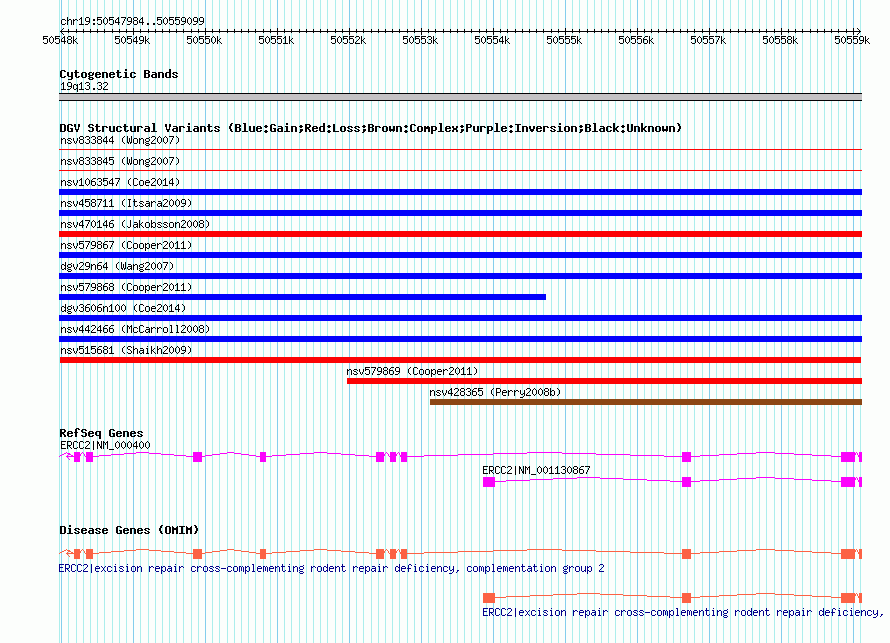Open the lower truncated ERCC2 OMIM description link
890x643 pixels.
pyautogui.click(x=683, y=612)
